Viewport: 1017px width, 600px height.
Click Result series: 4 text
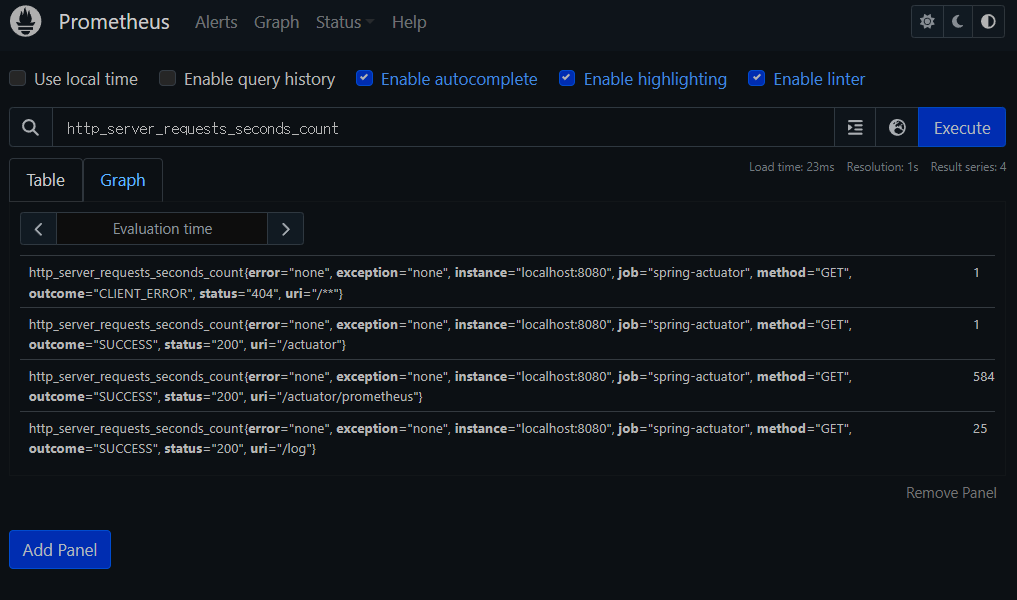coord(968,167)
